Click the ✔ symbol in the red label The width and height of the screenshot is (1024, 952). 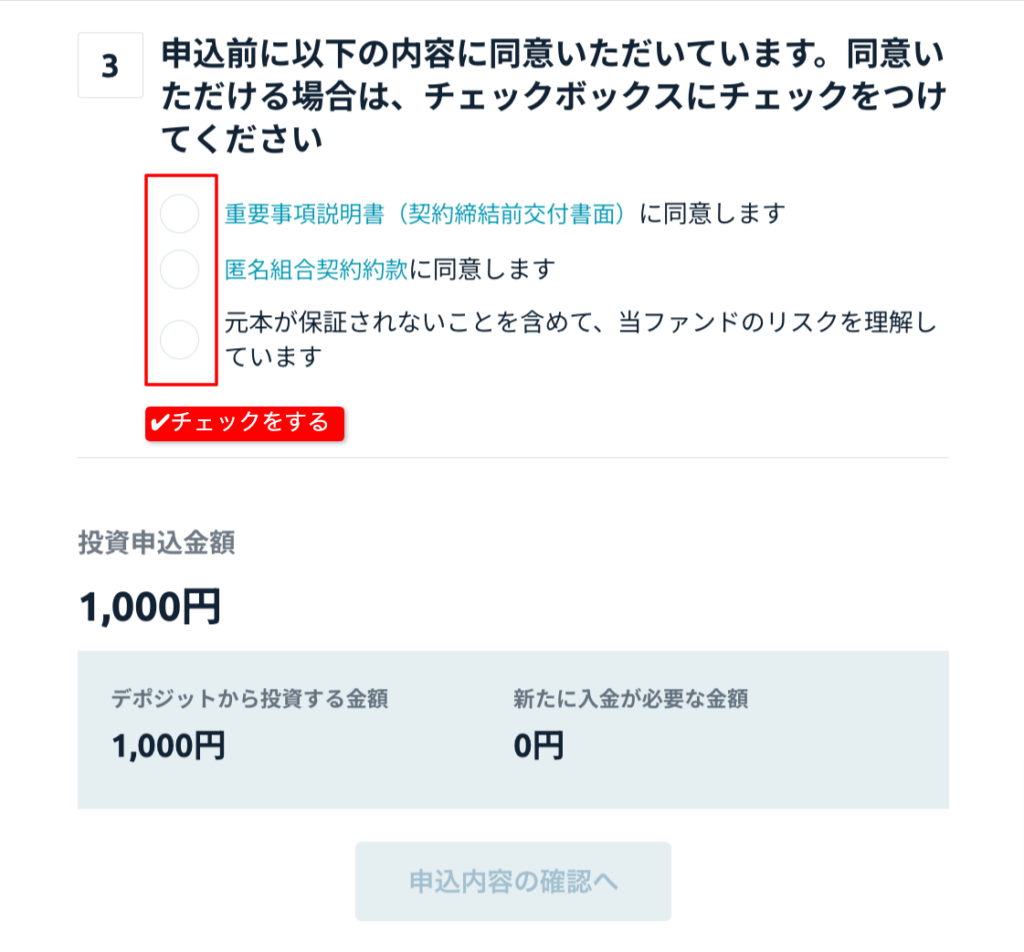[x=158, y=424]
